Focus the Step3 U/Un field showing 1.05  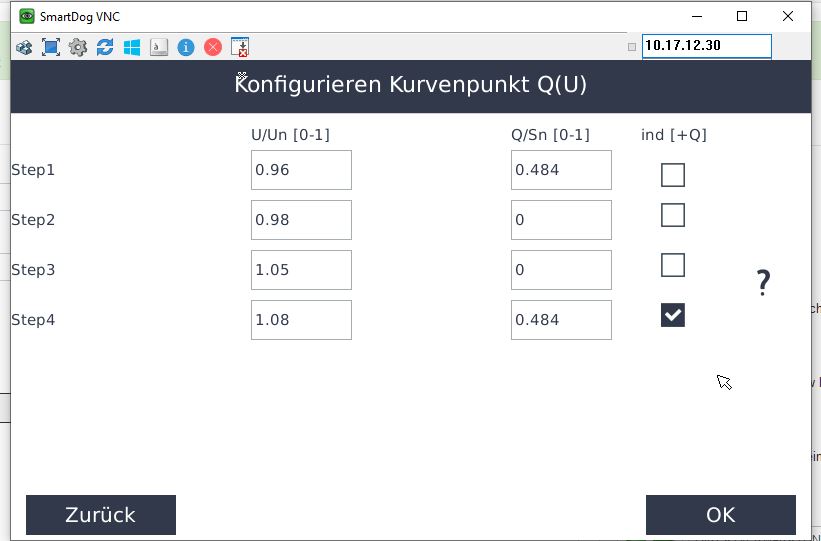(301, 270)
